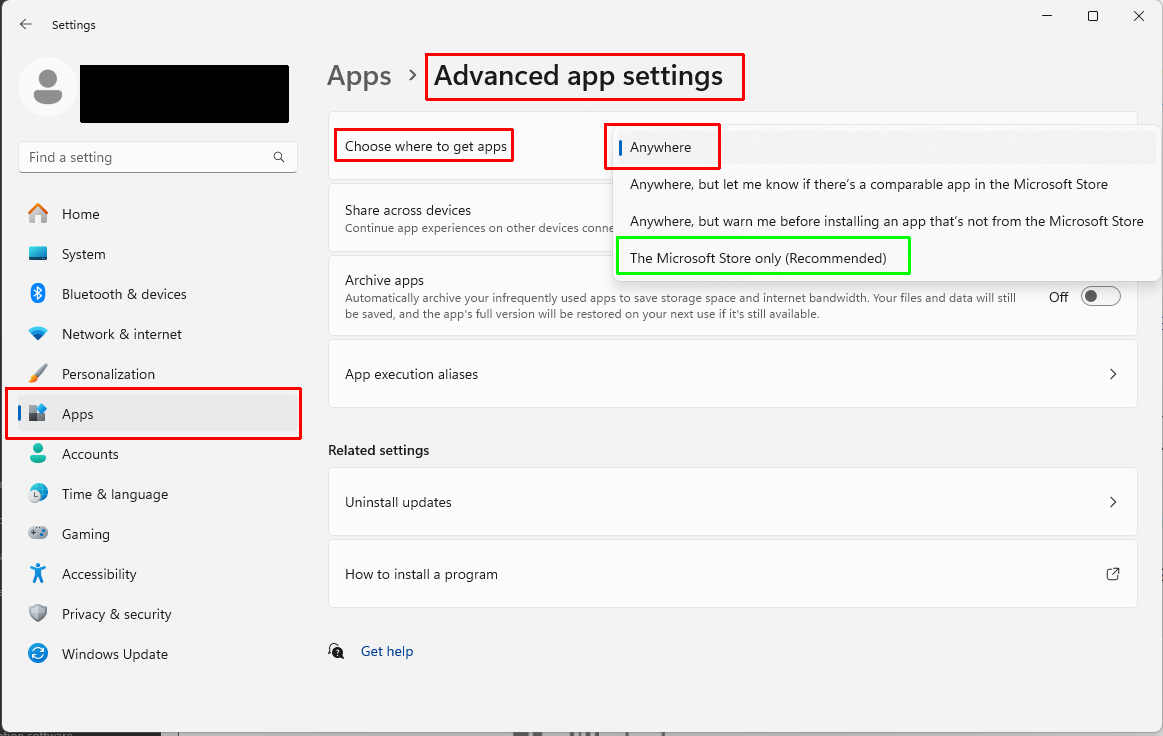Click the back arrow in Settings

(x=26, y=24)
